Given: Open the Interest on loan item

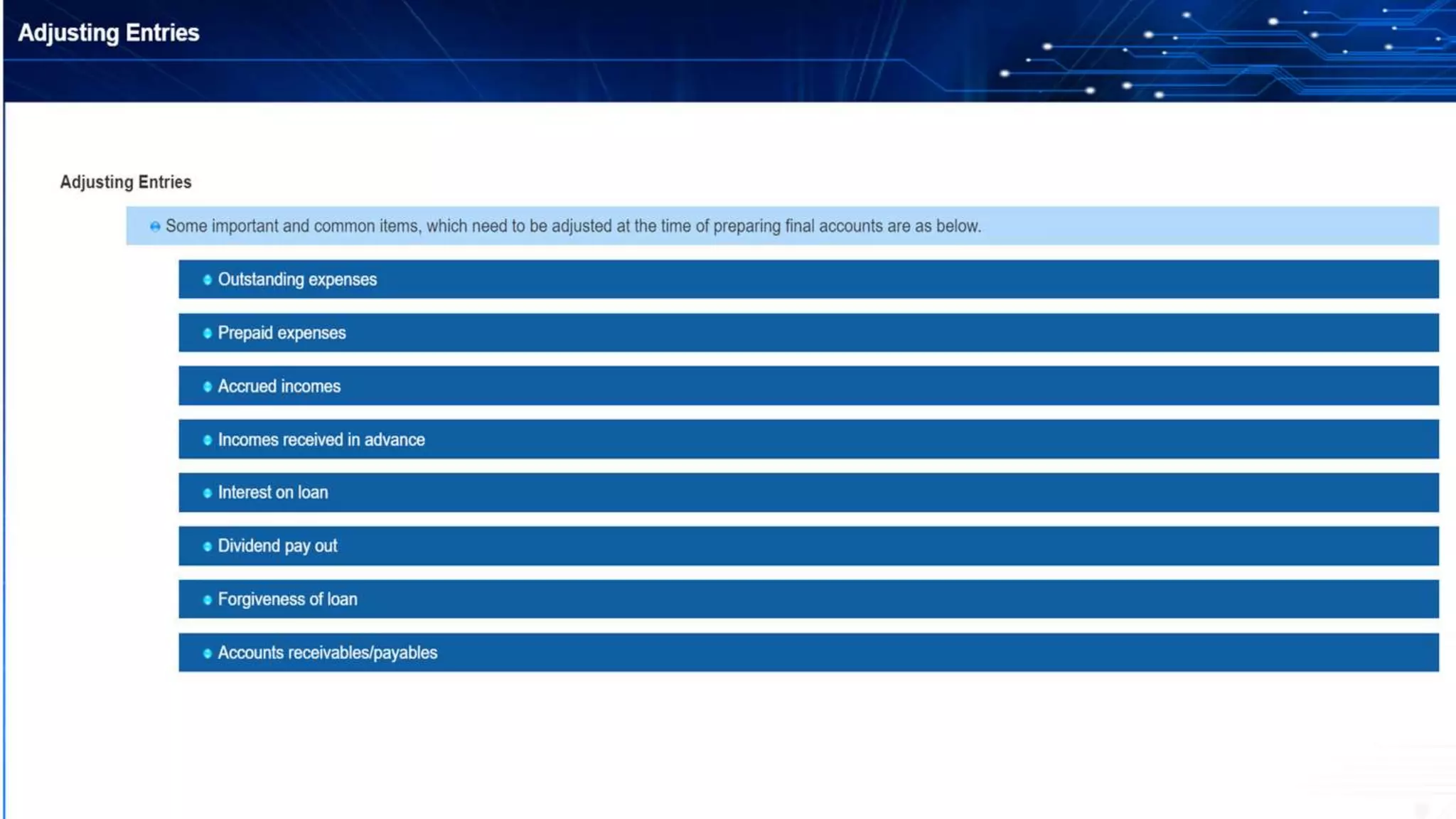Looking at the screenshot, I should [808, 493].
